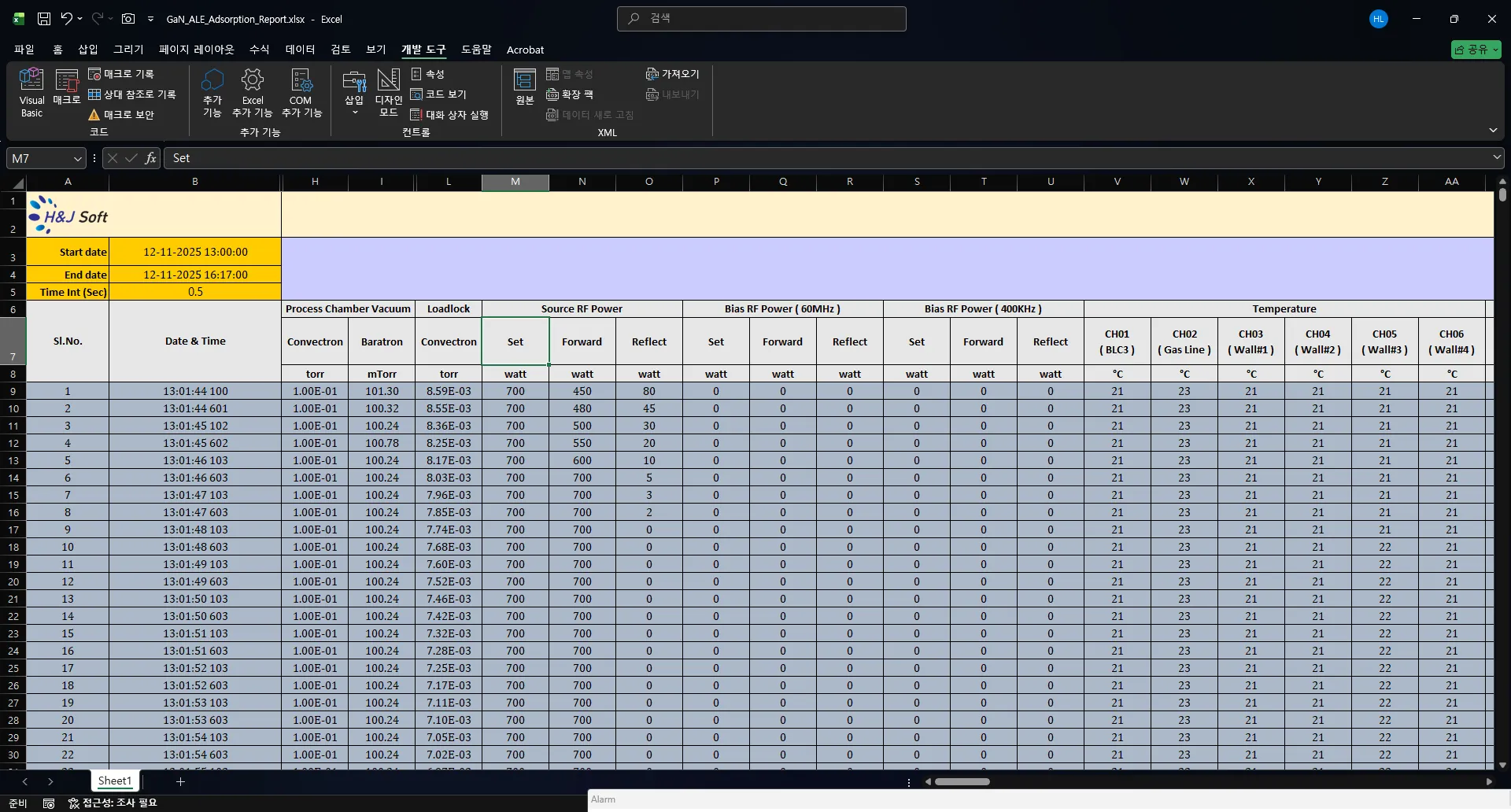
Task: Add a new sheet with the plus button
Action: tap(180, 781)
